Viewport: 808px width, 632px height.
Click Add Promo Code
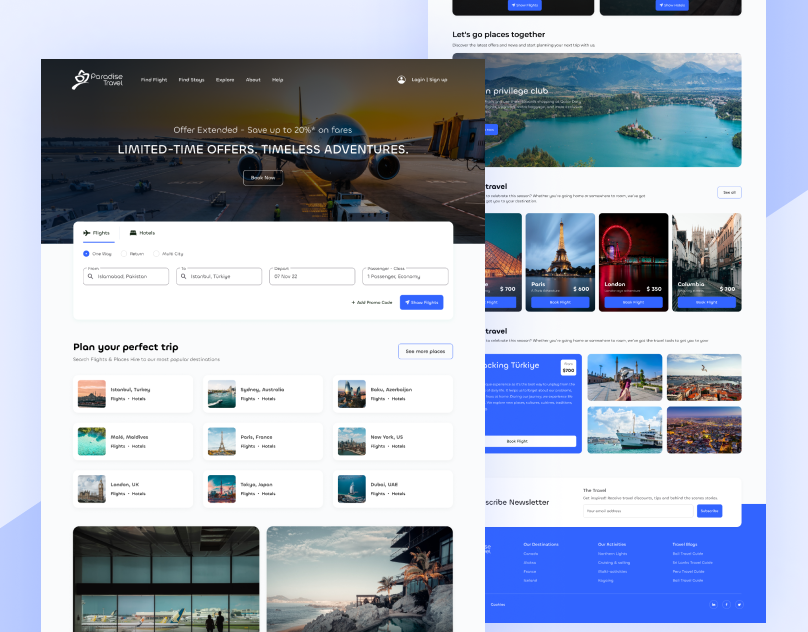[x=372, y=303]
